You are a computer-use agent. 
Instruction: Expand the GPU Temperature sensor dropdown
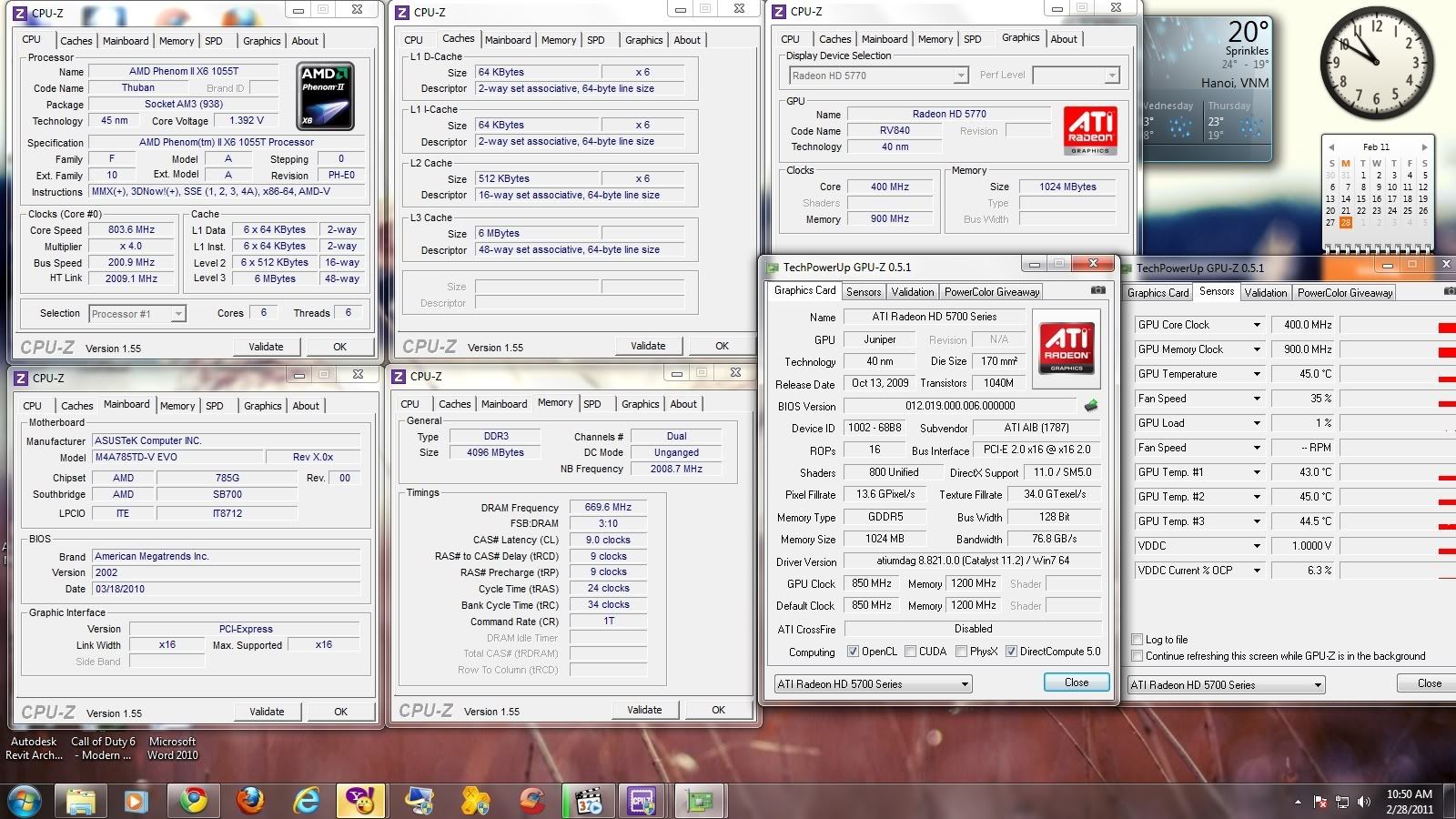[1257, 374]
